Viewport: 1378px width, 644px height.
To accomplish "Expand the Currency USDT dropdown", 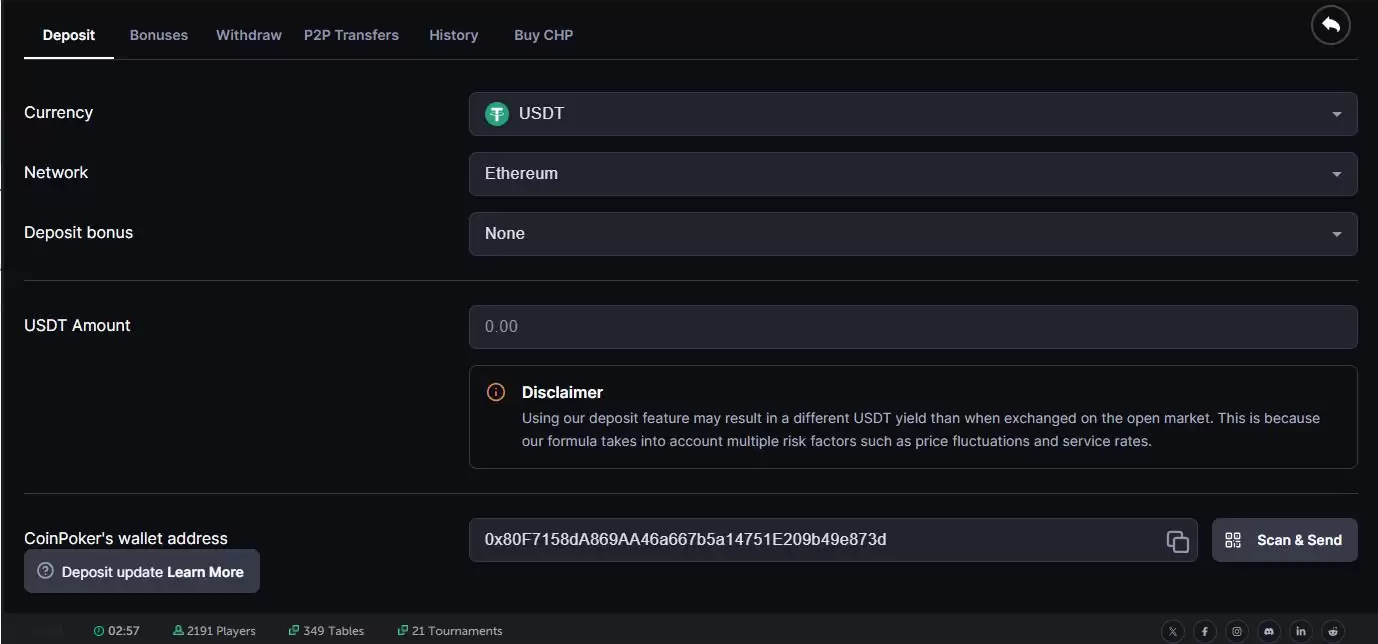I will pyautogui.click(x=912, y=114).
